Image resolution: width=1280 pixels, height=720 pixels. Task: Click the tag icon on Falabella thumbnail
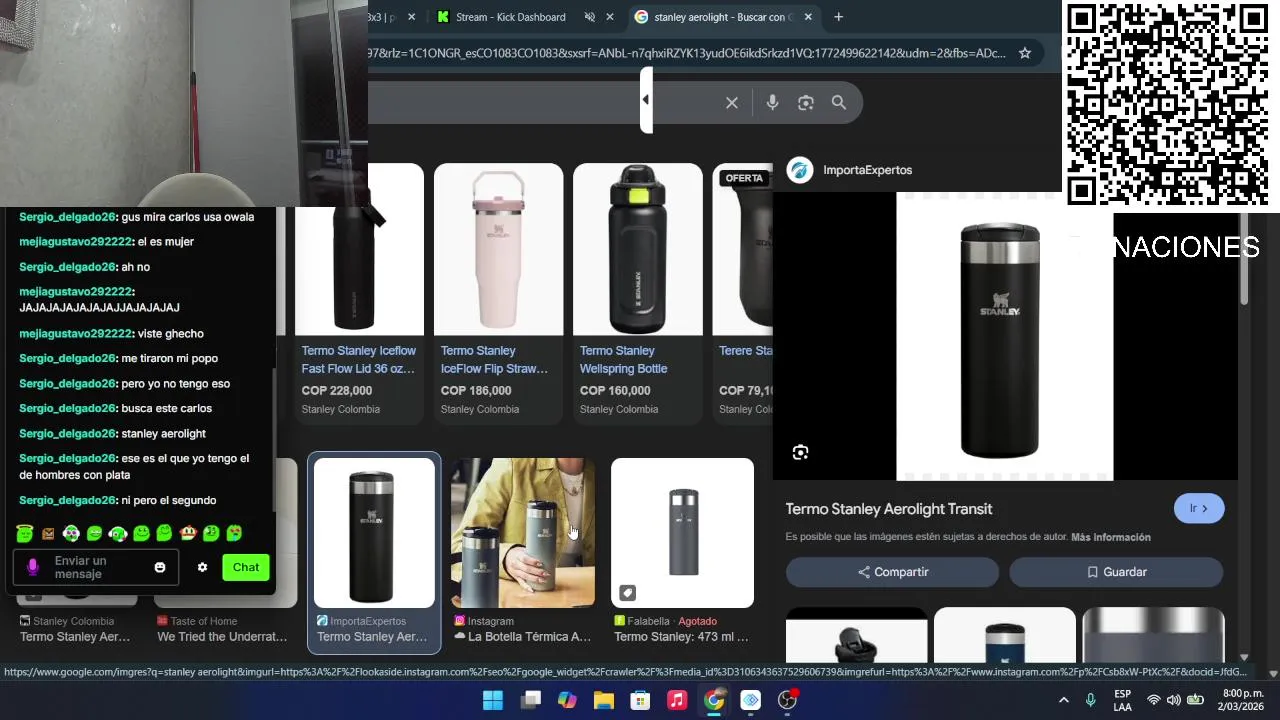(627, 593)
